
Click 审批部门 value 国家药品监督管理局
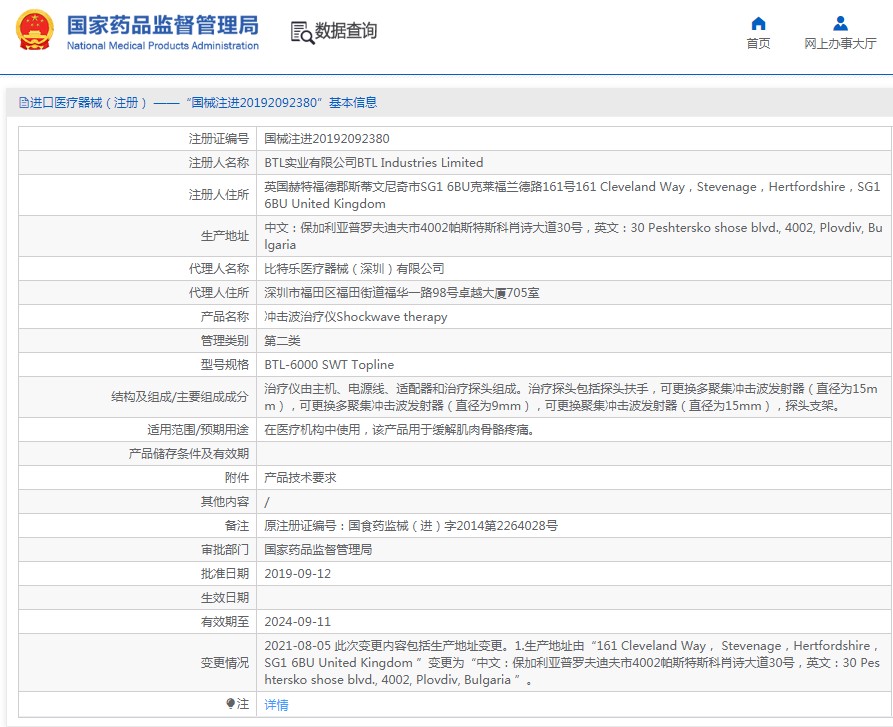318,549
